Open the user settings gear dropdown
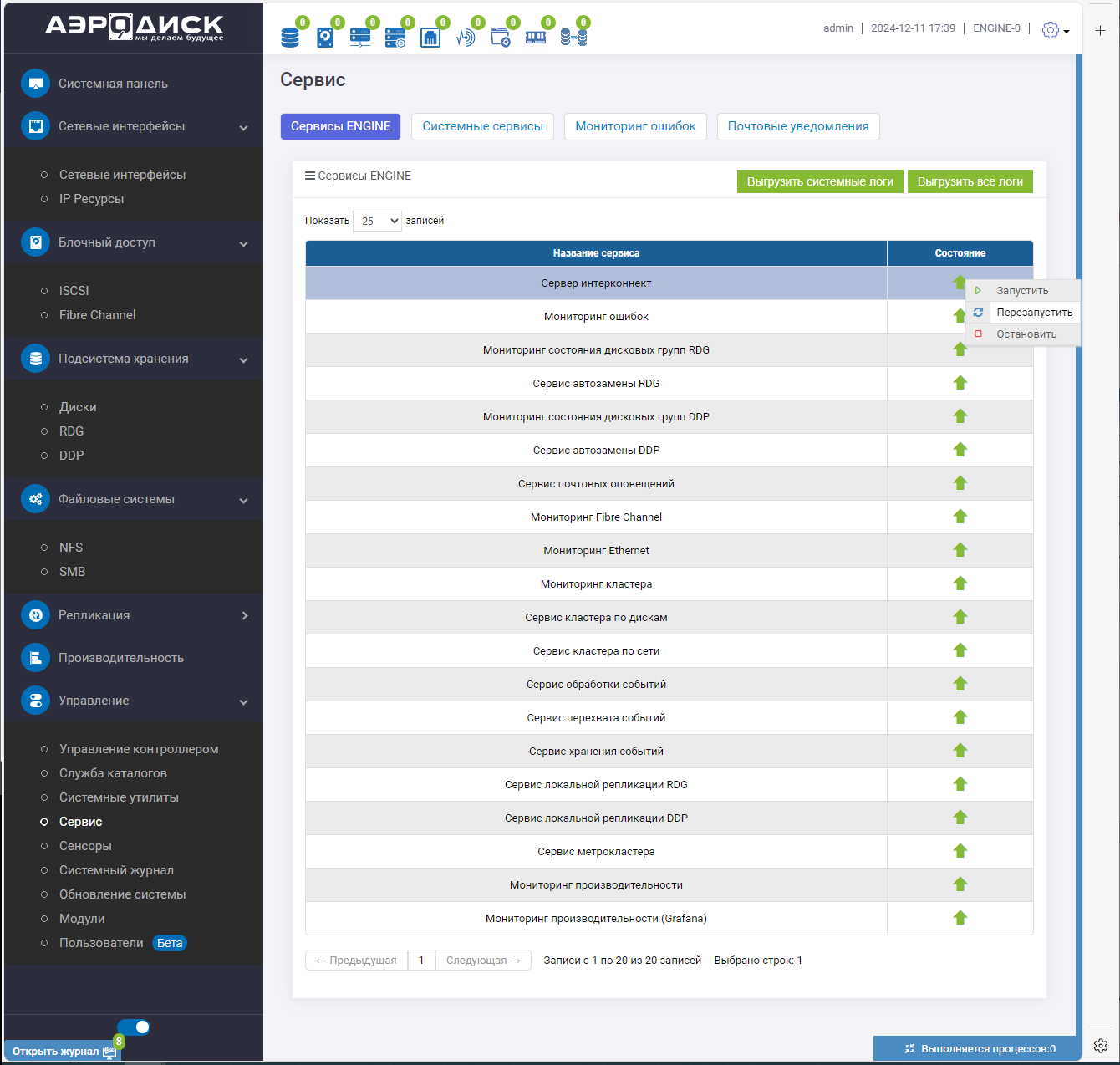Image resolution: width=1120 pixels, height=1065 pixels. 1056,30
